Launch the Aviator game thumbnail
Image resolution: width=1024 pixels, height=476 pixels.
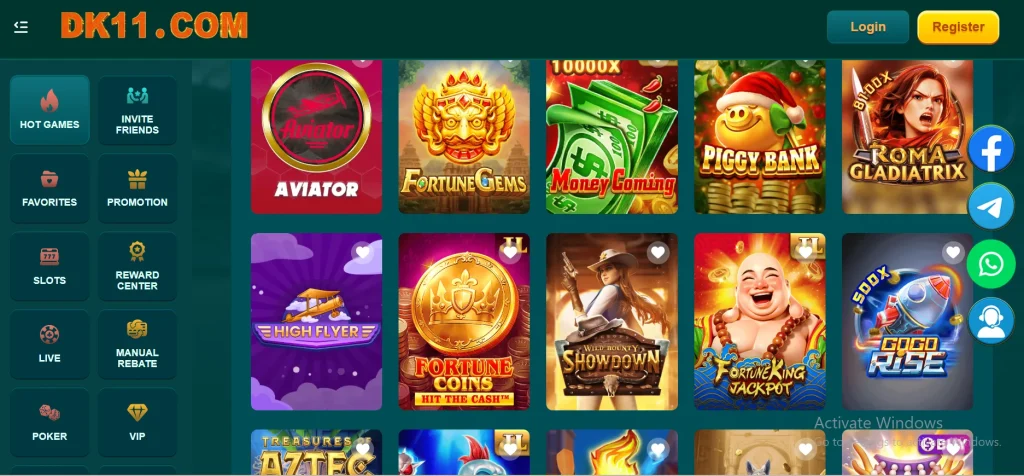[317, 136]
